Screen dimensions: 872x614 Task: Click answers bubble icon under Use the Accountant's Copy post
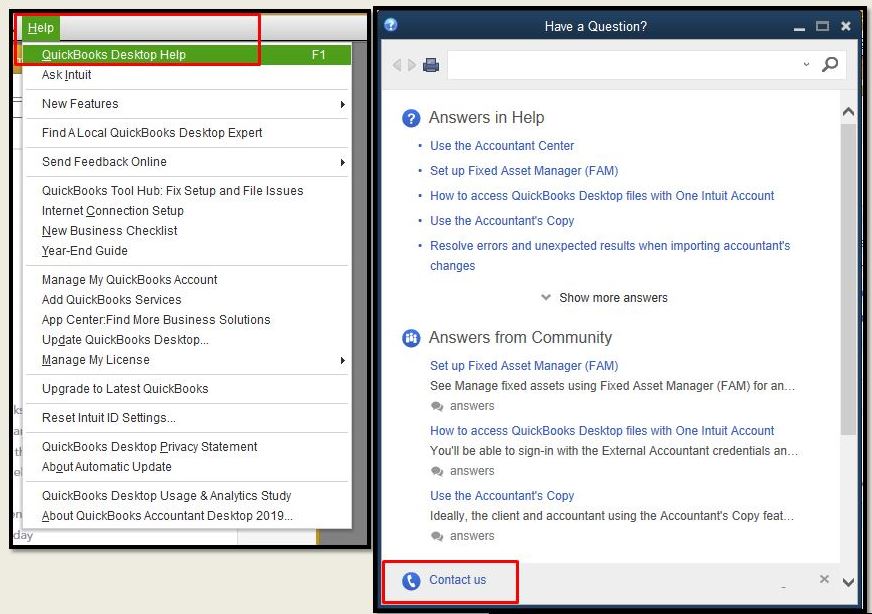point(437,537)
